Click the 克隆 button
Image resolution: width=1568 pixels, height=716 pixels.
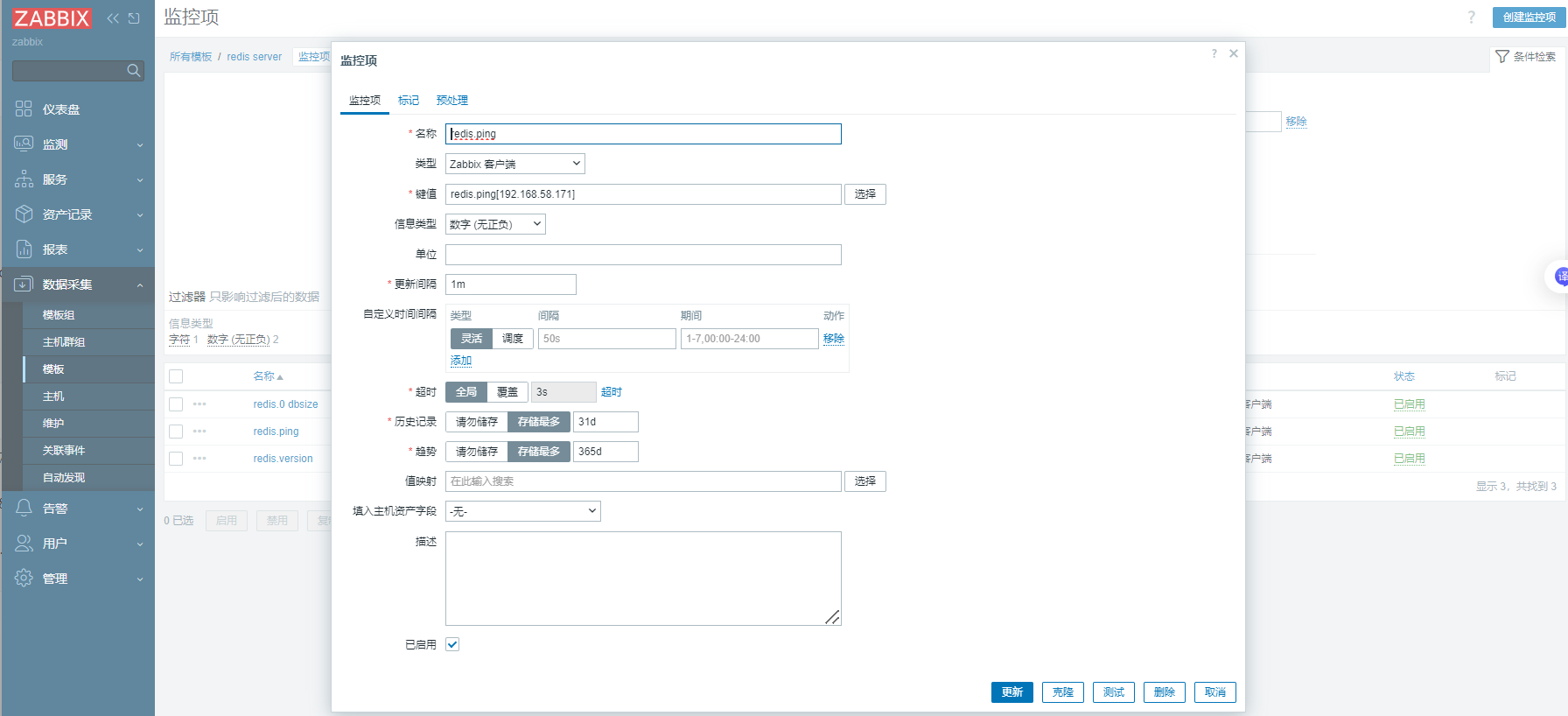coord(1063,692)
